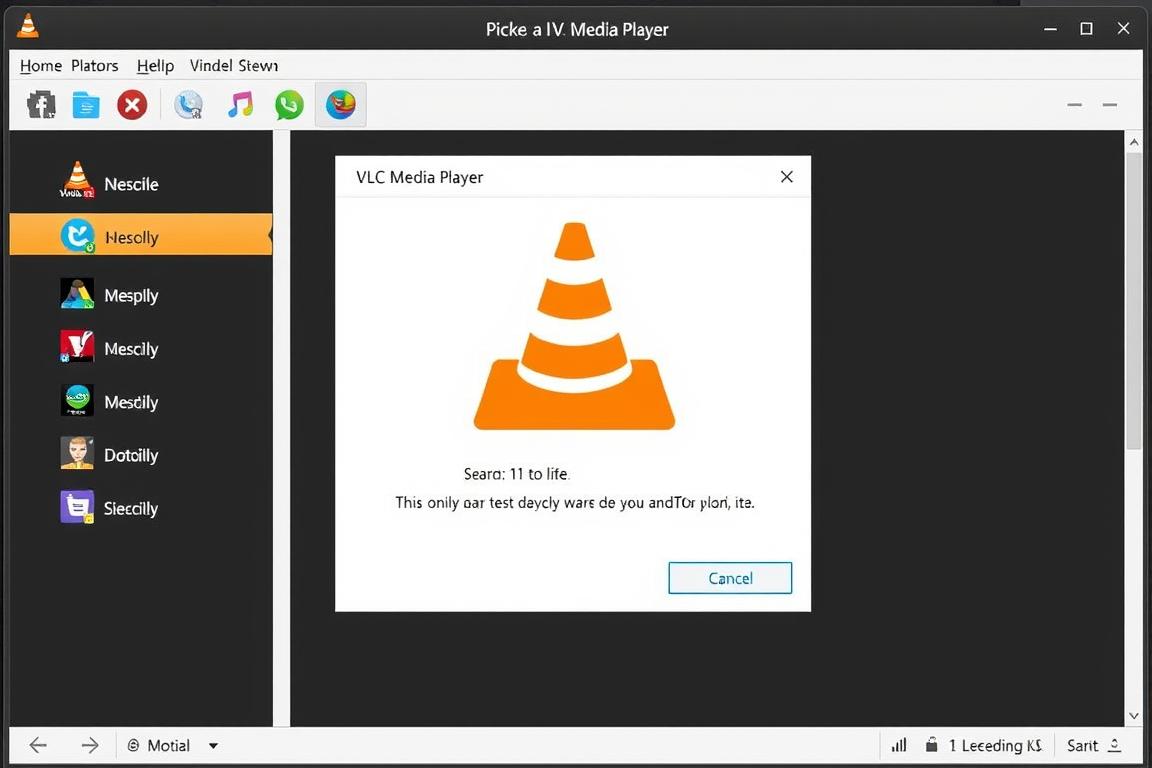
Task: Go forward with right arrow button
Action: point(90,745)
